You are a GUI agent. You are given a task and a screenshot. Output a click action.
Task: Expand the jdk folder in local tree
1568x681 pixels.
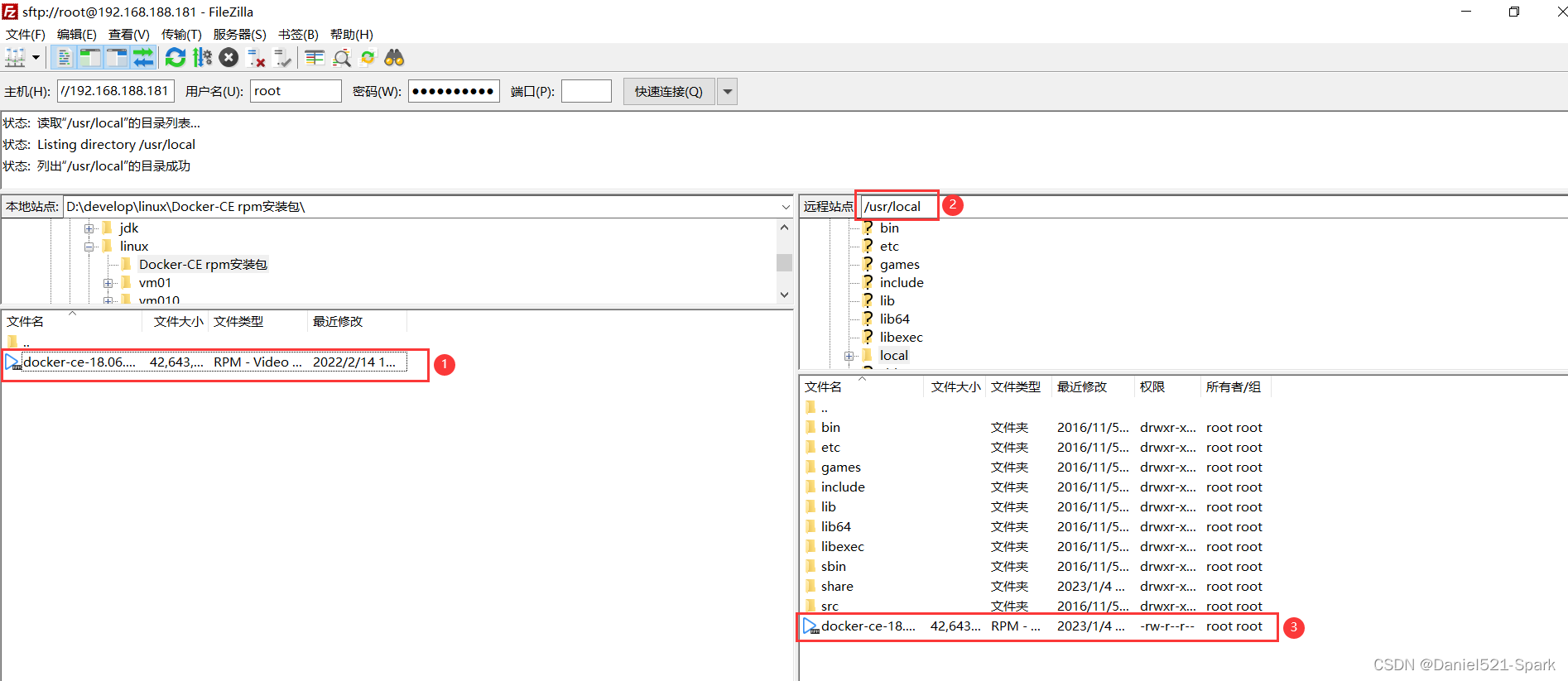(x=89, y=228)
